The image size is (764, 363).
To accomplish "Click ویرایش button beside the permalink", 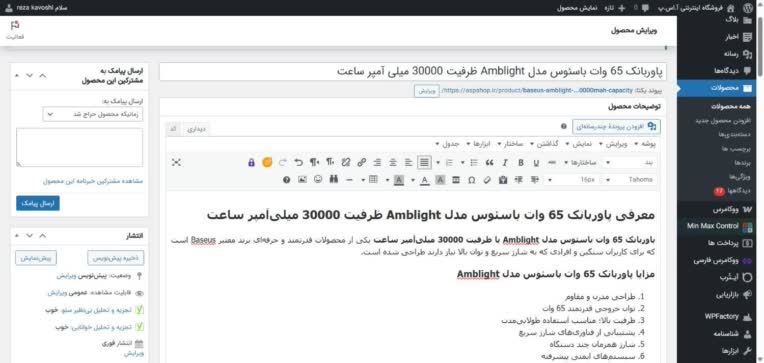I will (x=427, y=91).
